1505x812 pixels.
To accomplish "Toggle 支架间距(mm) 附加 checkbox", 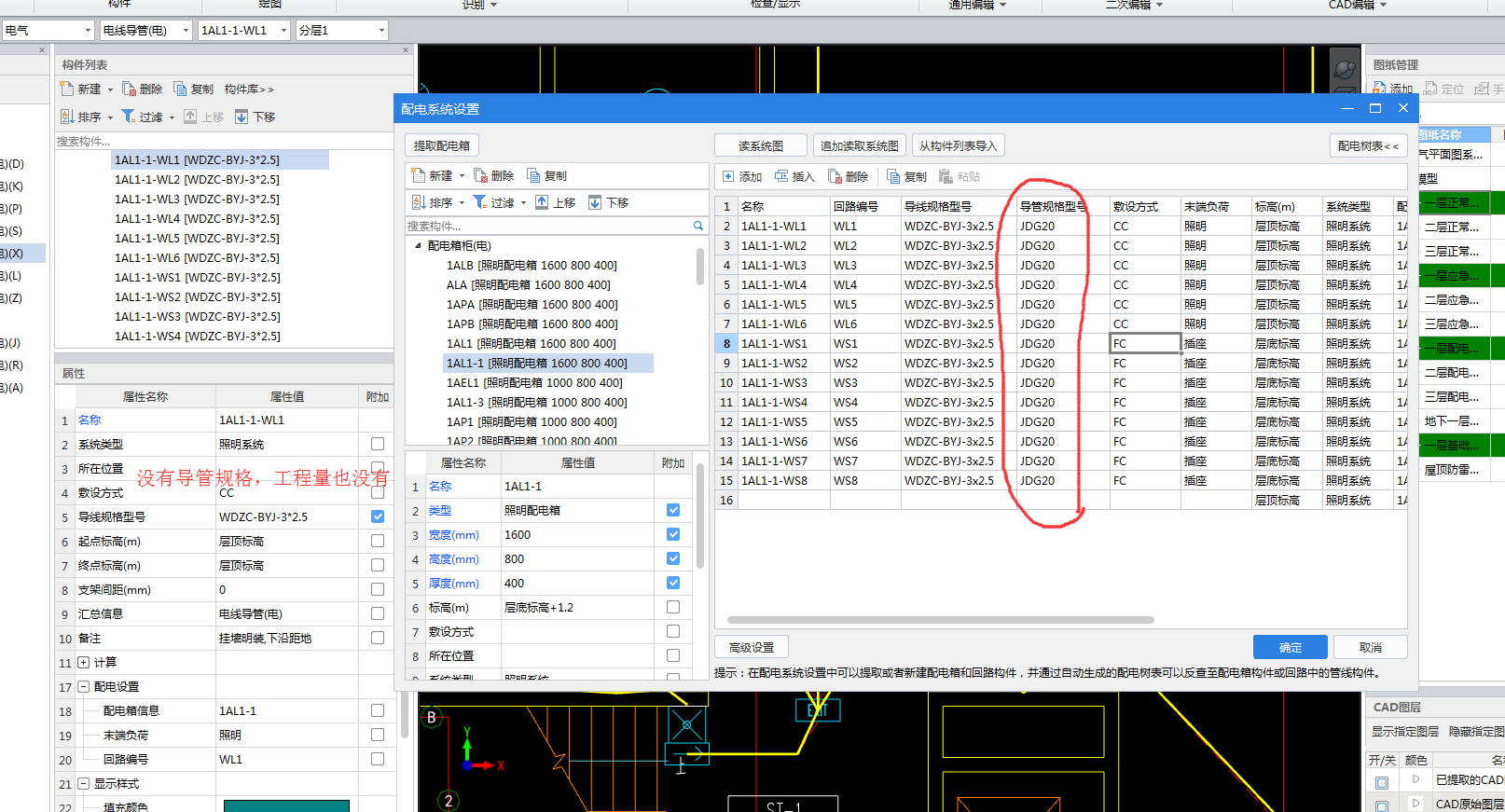I will click(378, 589).
